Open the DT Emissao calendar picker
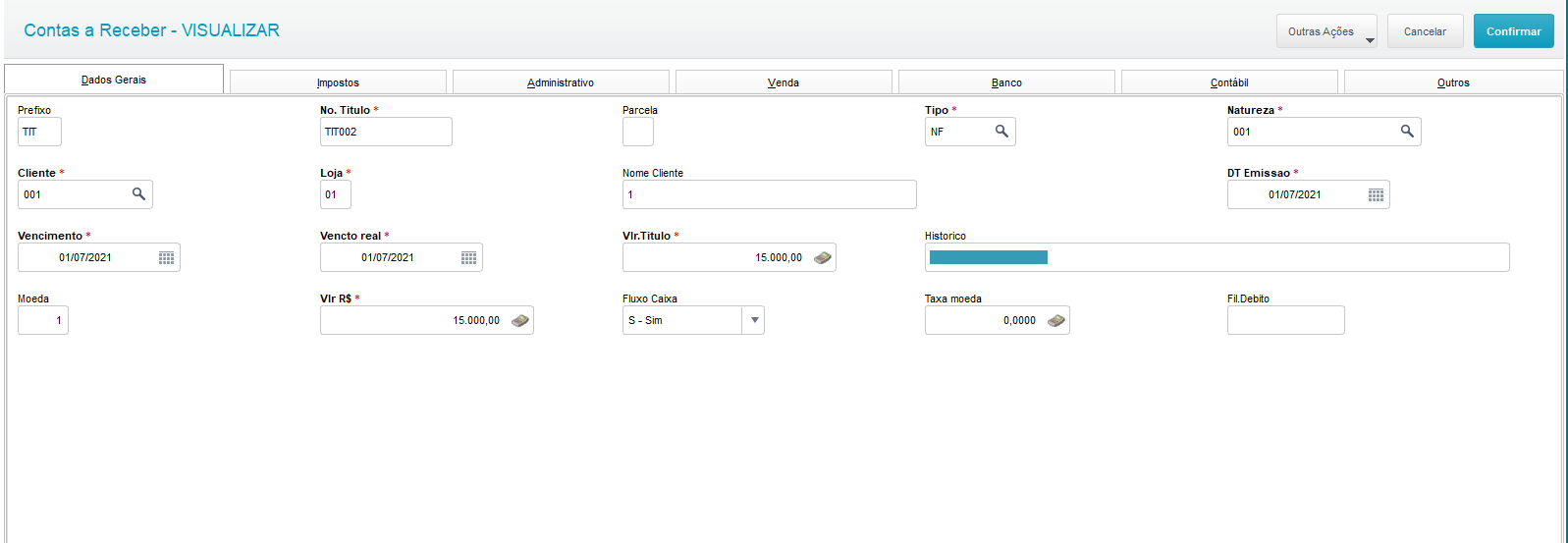1568x543 pixels. click(1376, 194)
